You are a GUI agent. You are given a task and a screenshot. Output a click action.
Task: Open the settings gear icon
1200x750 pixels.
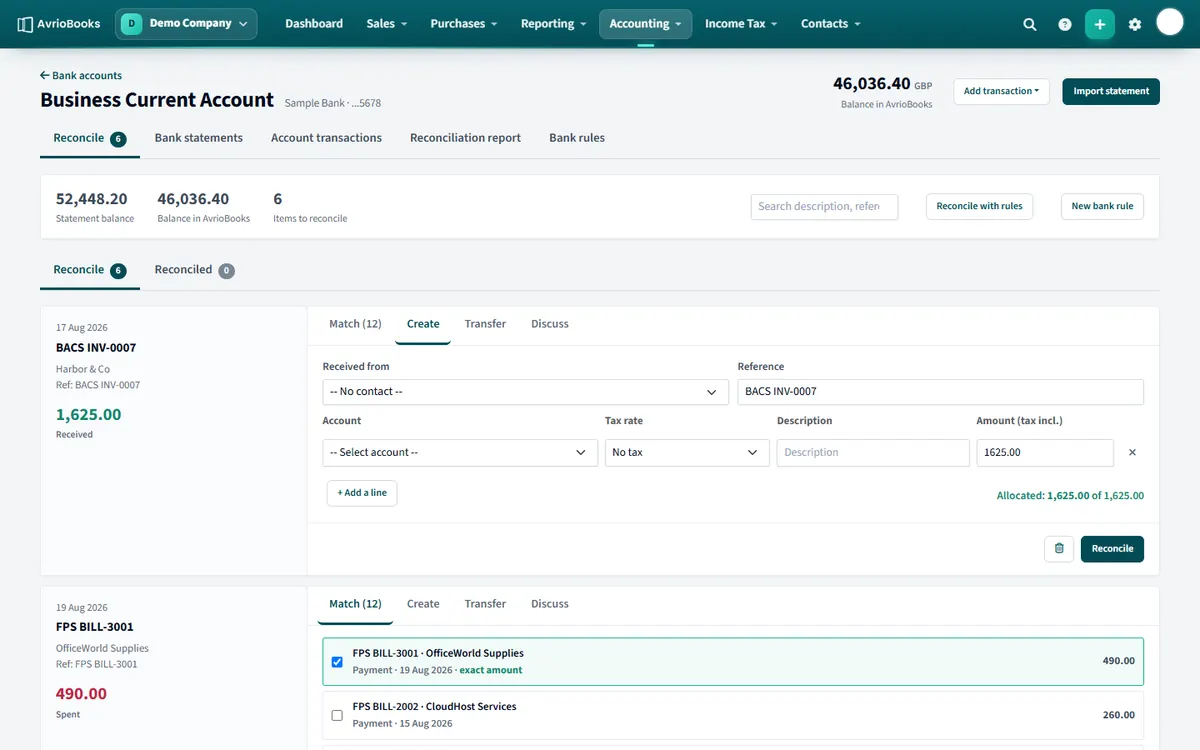1135,24
